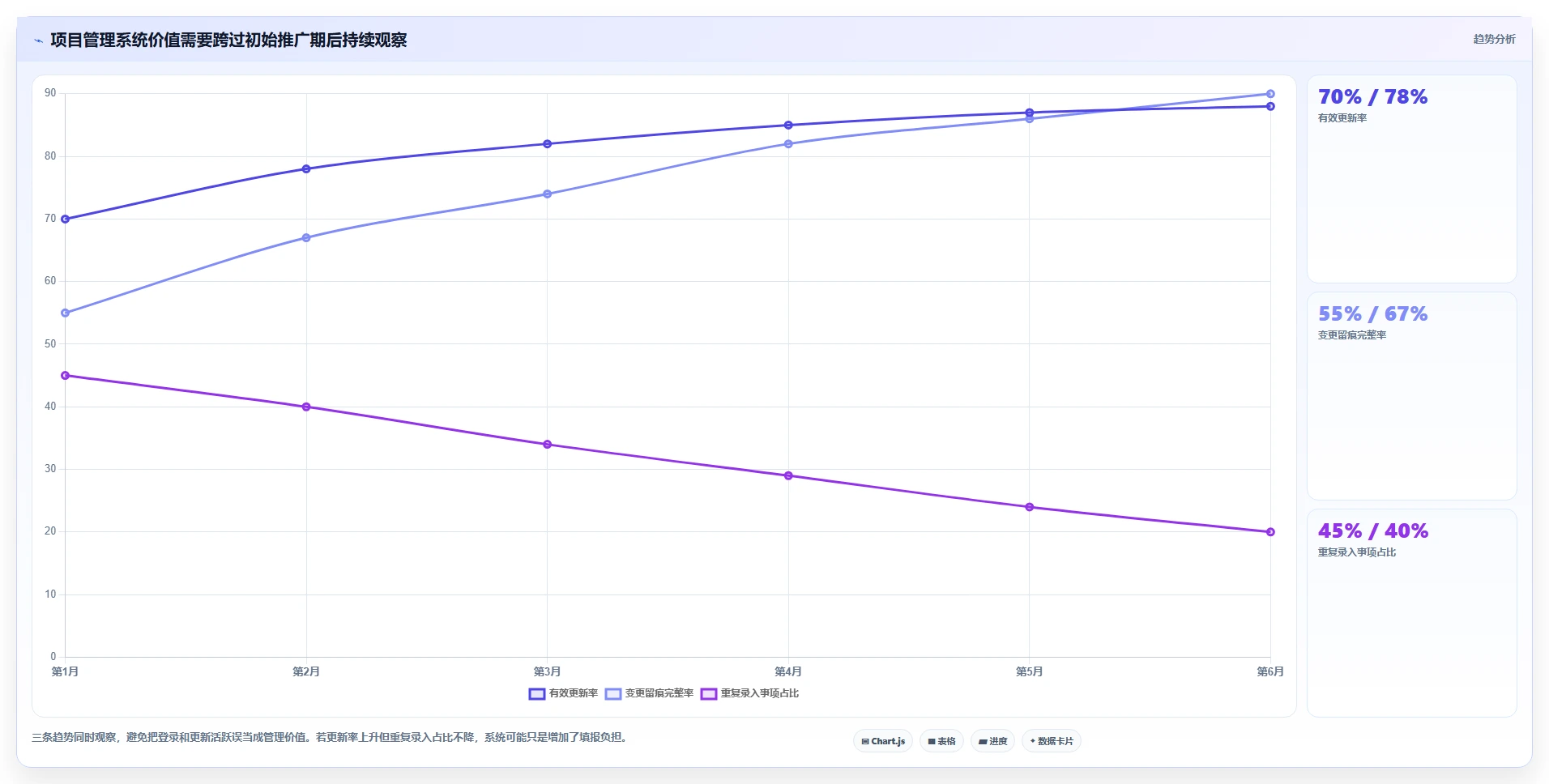Click the 70% / 78% stat value

1372,97
